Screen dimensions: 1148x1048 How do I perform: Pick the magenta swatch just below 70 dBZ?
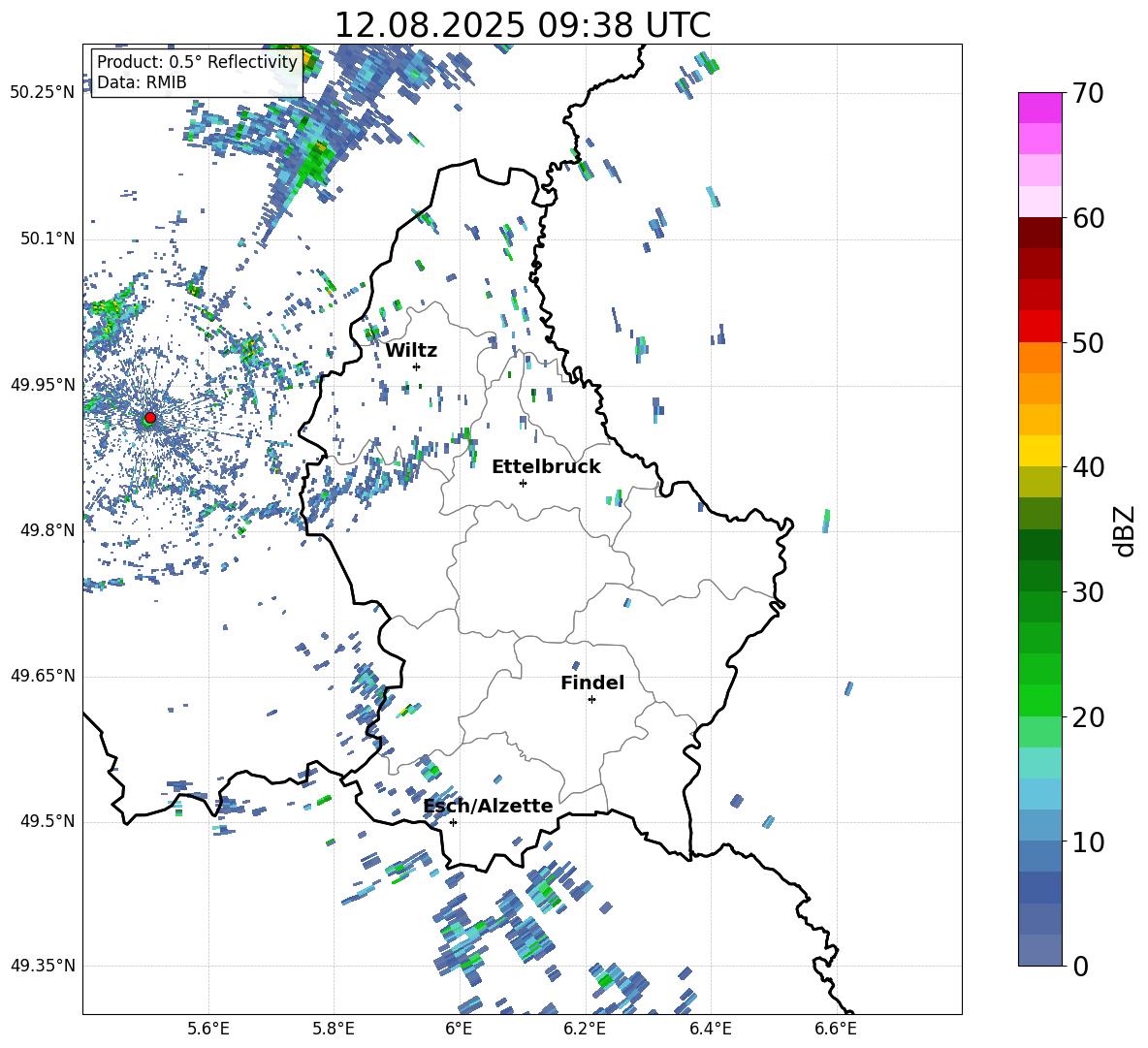(1039, 108)
